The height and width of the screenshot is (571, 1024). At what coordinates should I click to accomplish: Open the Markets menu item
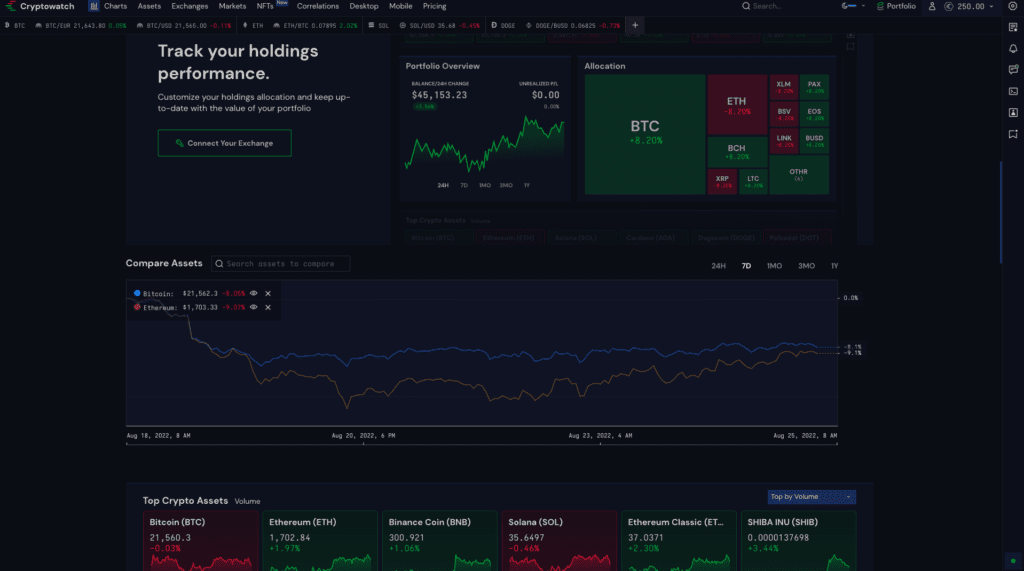pos(232,6)
